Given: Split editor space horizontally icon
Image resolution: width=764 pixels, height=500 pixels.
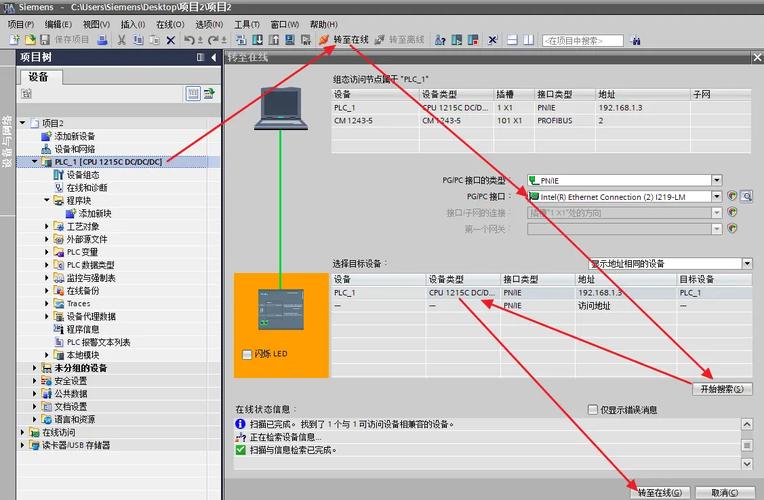Looking at the screenshot, I should click(512, 40).
